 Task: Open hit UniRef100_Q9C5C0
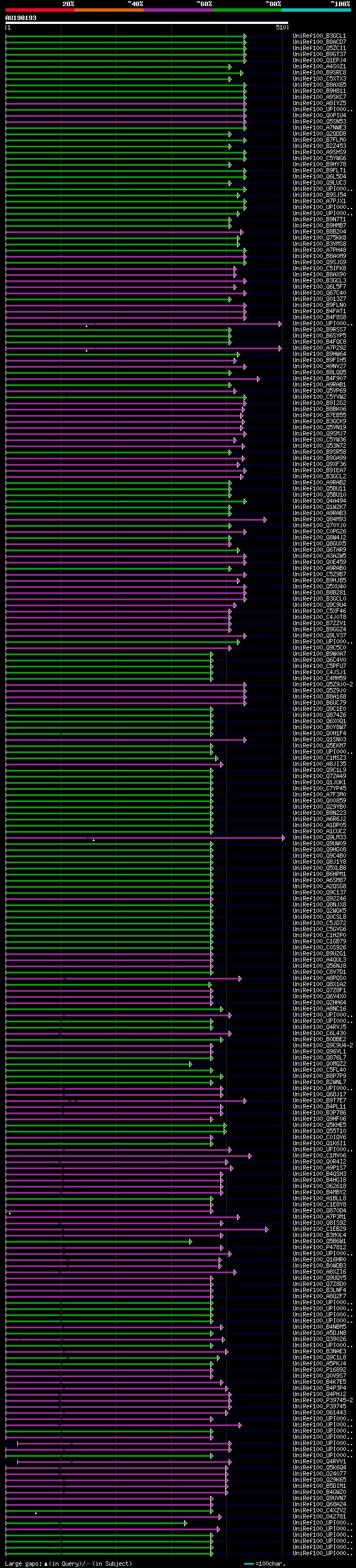(319, 647)
